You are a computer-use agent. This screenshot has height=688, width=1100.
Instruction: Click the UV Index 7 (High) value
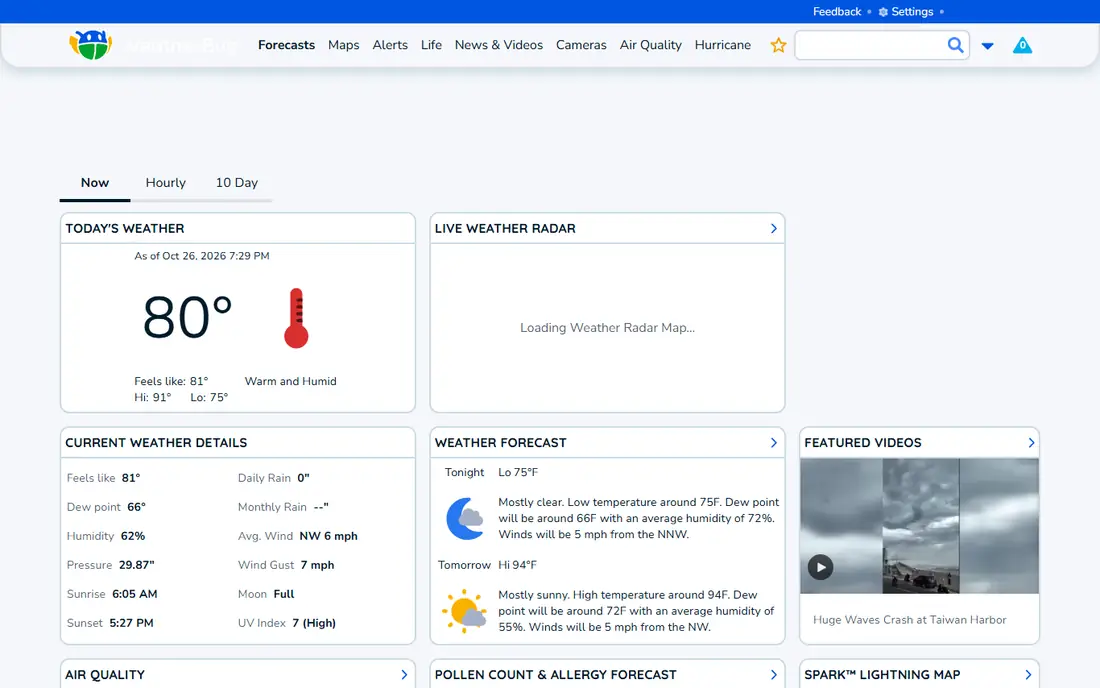coord(314,623)
